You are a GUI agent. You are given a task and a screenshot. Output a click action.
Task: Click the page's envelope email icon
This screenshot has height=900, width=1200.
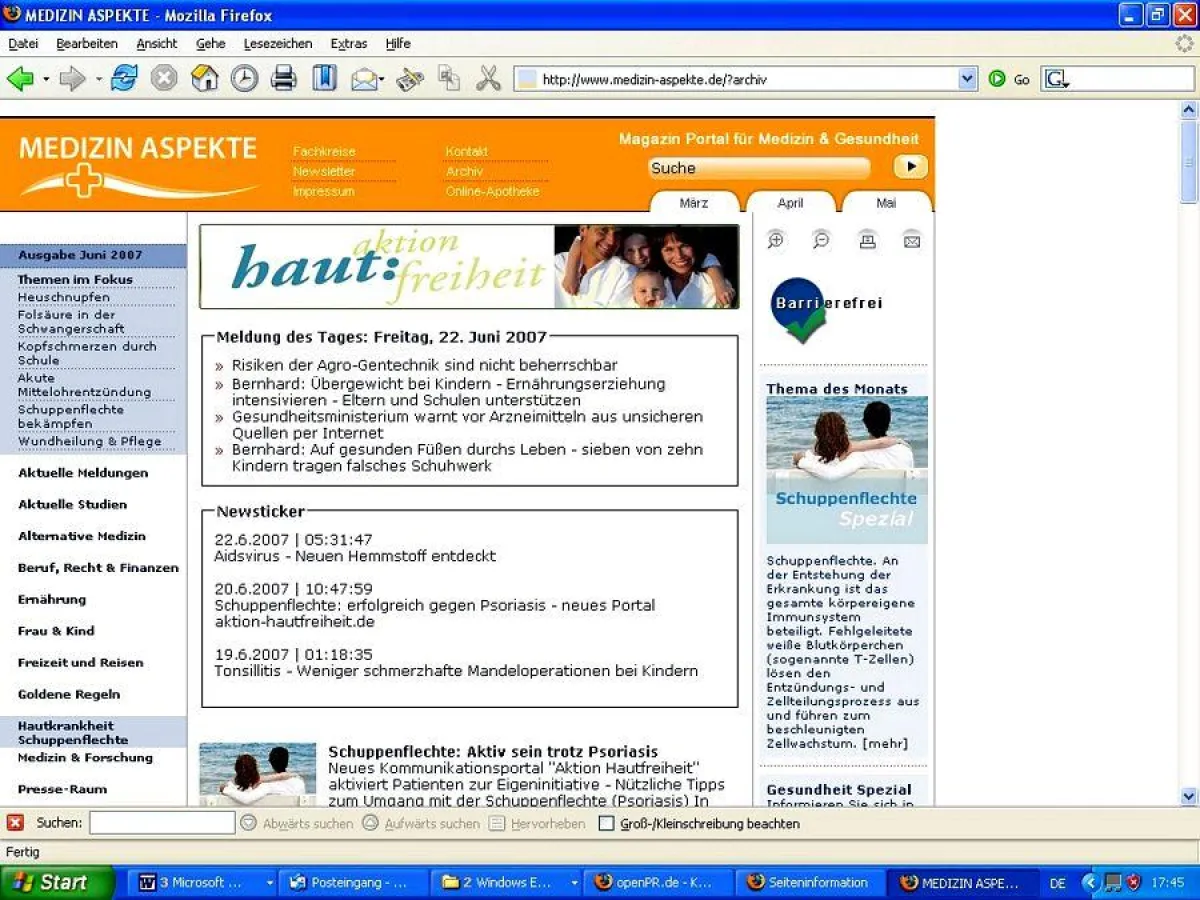912,240
